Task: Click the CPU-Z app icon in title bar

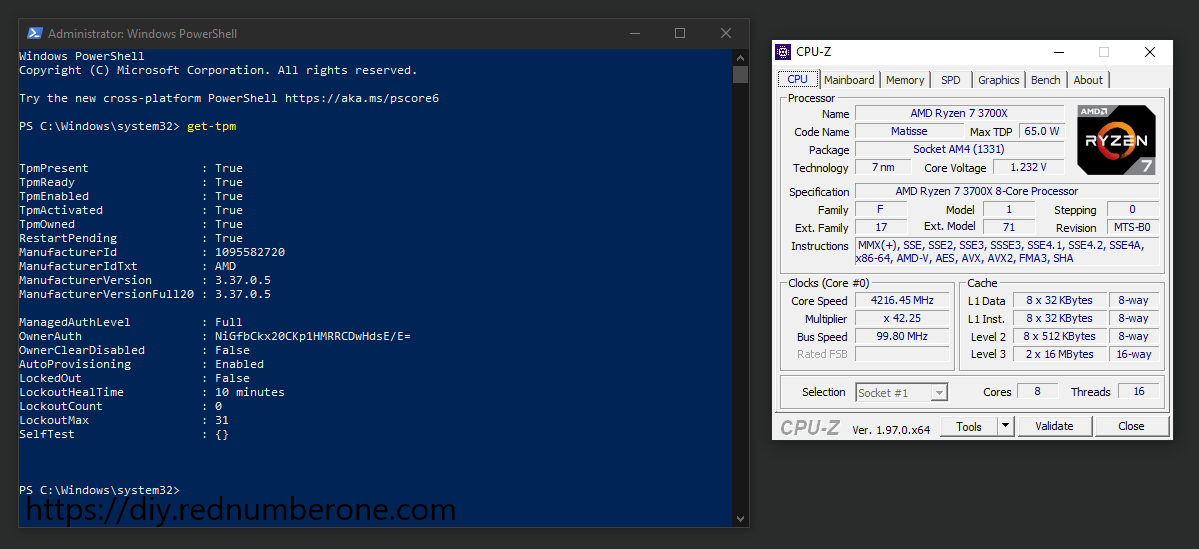Action: pos(783,52)
